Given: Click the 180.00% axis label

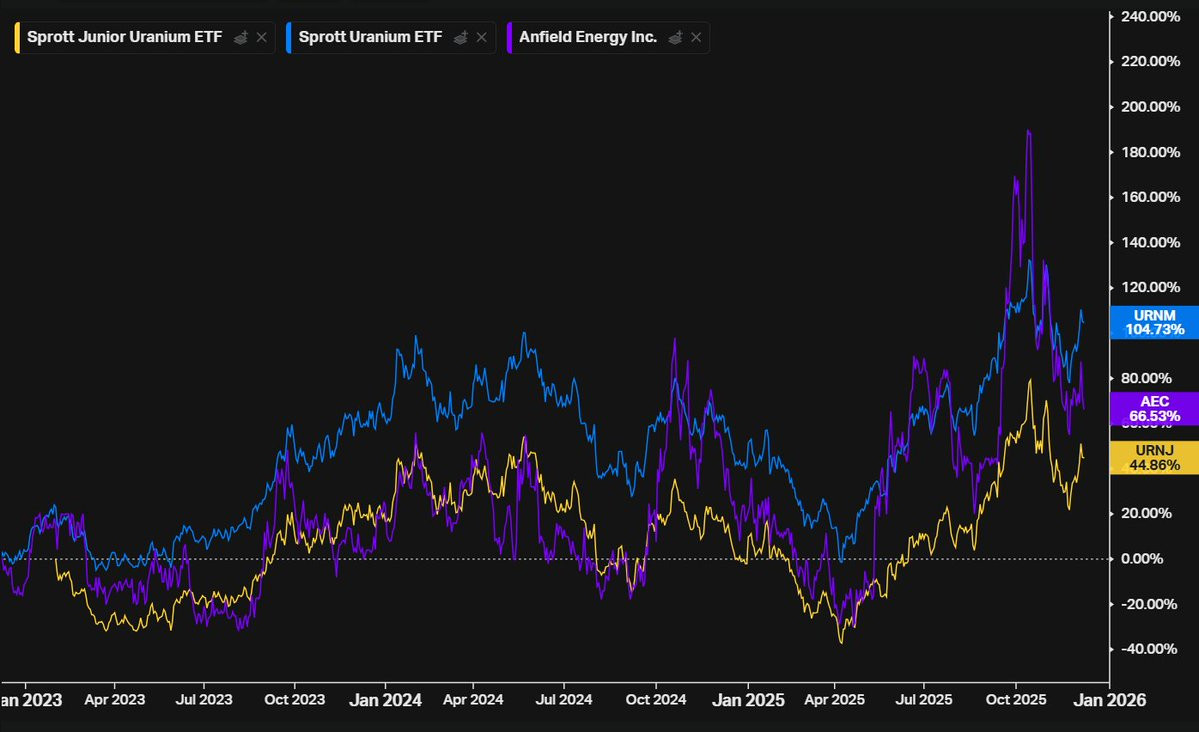Looking at the screenshot, I should 1150,151.
